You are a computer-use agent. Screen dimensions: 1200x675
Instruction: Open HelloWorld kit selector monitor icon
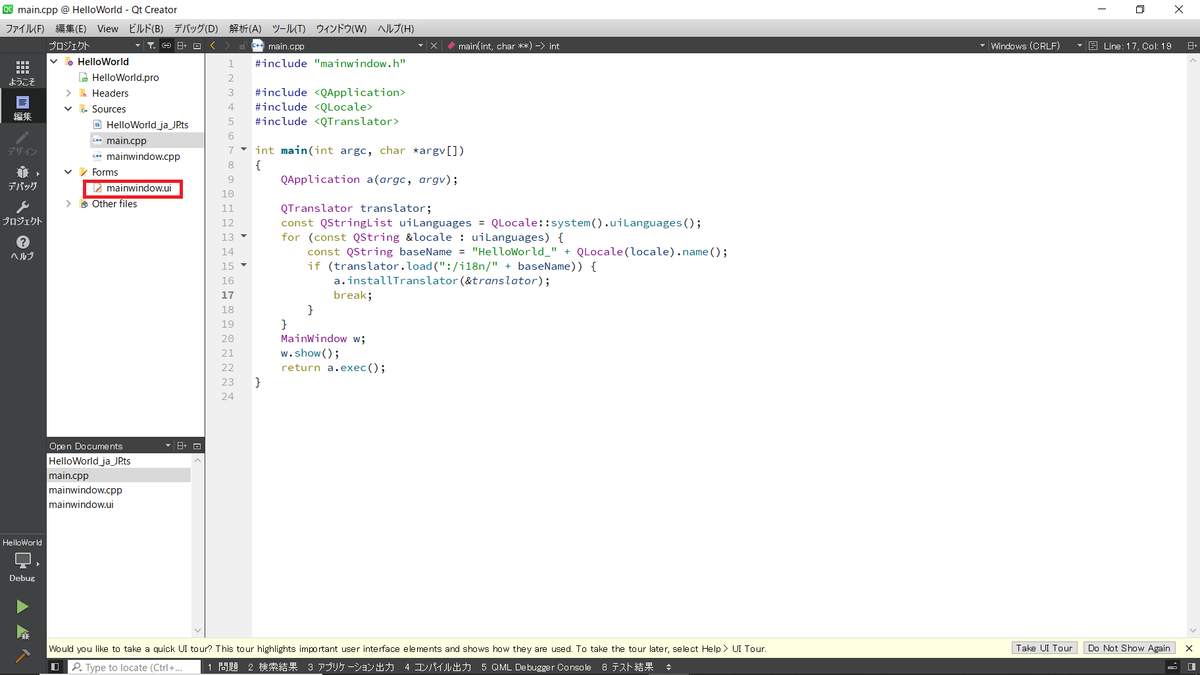(22, 560)
